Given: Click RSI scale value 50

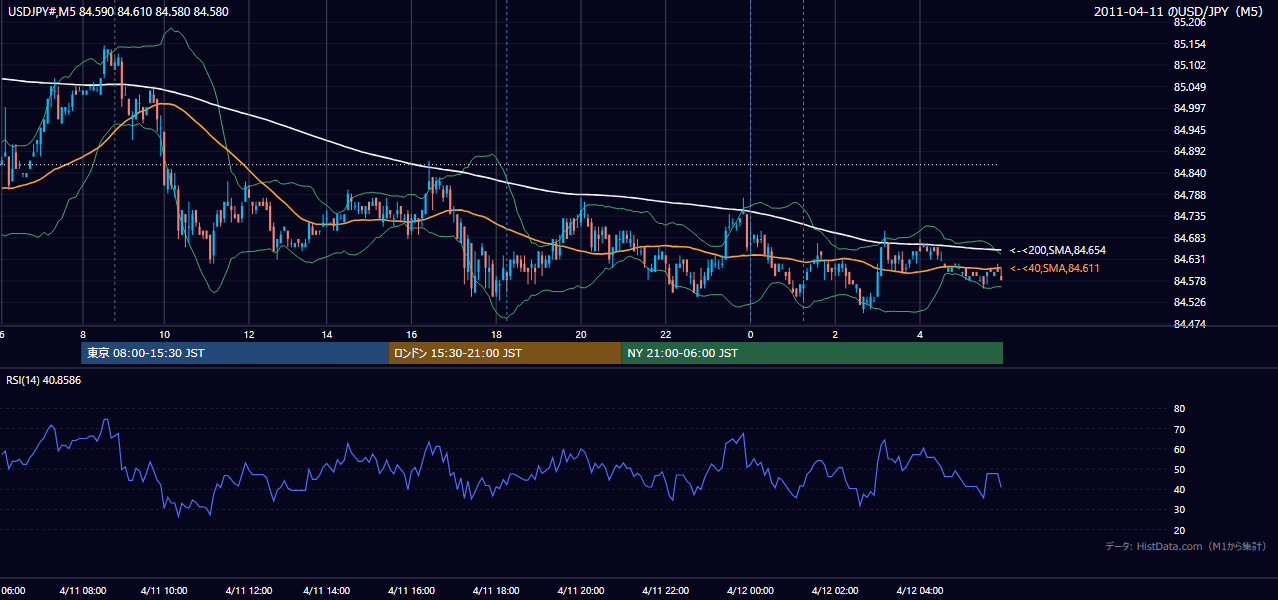Looking at the screenshot, I should (x=1180, y=469).
